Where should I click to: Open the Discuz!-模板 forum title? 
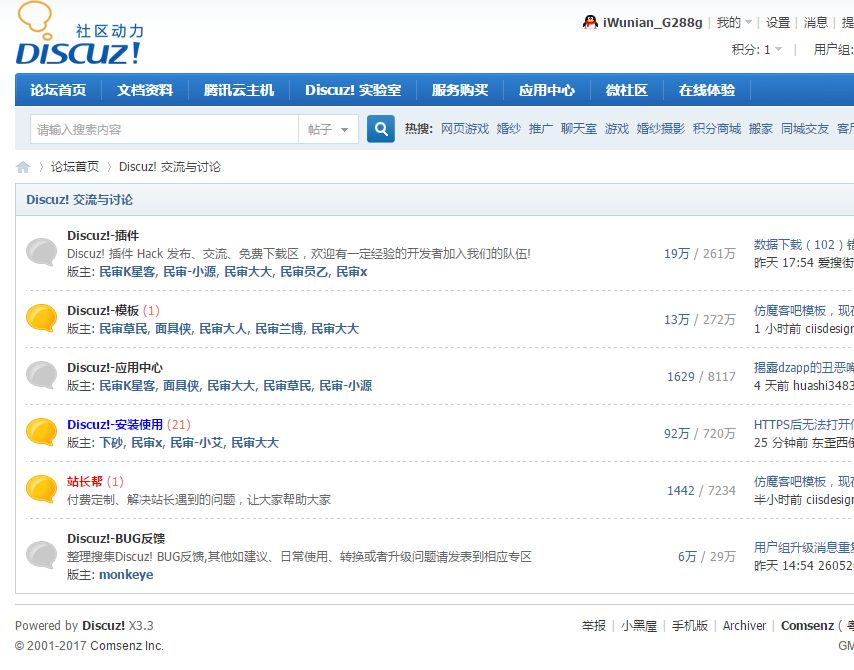click(103, 310)
